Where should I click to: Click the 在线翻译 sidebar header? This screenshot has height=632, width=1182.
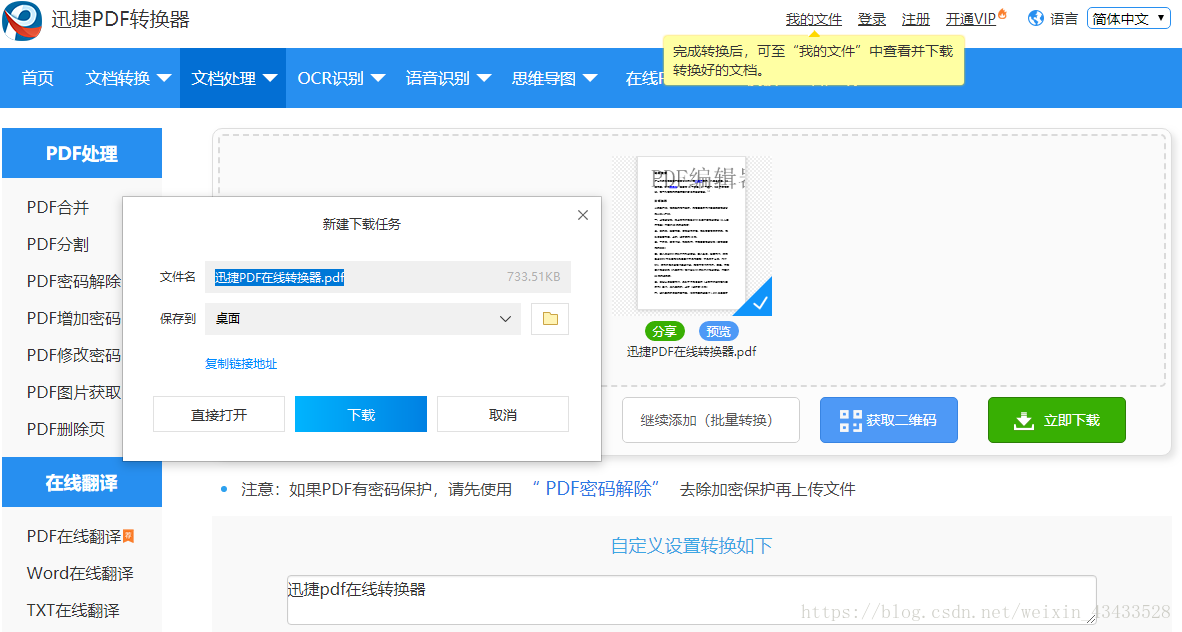point(82,483)
